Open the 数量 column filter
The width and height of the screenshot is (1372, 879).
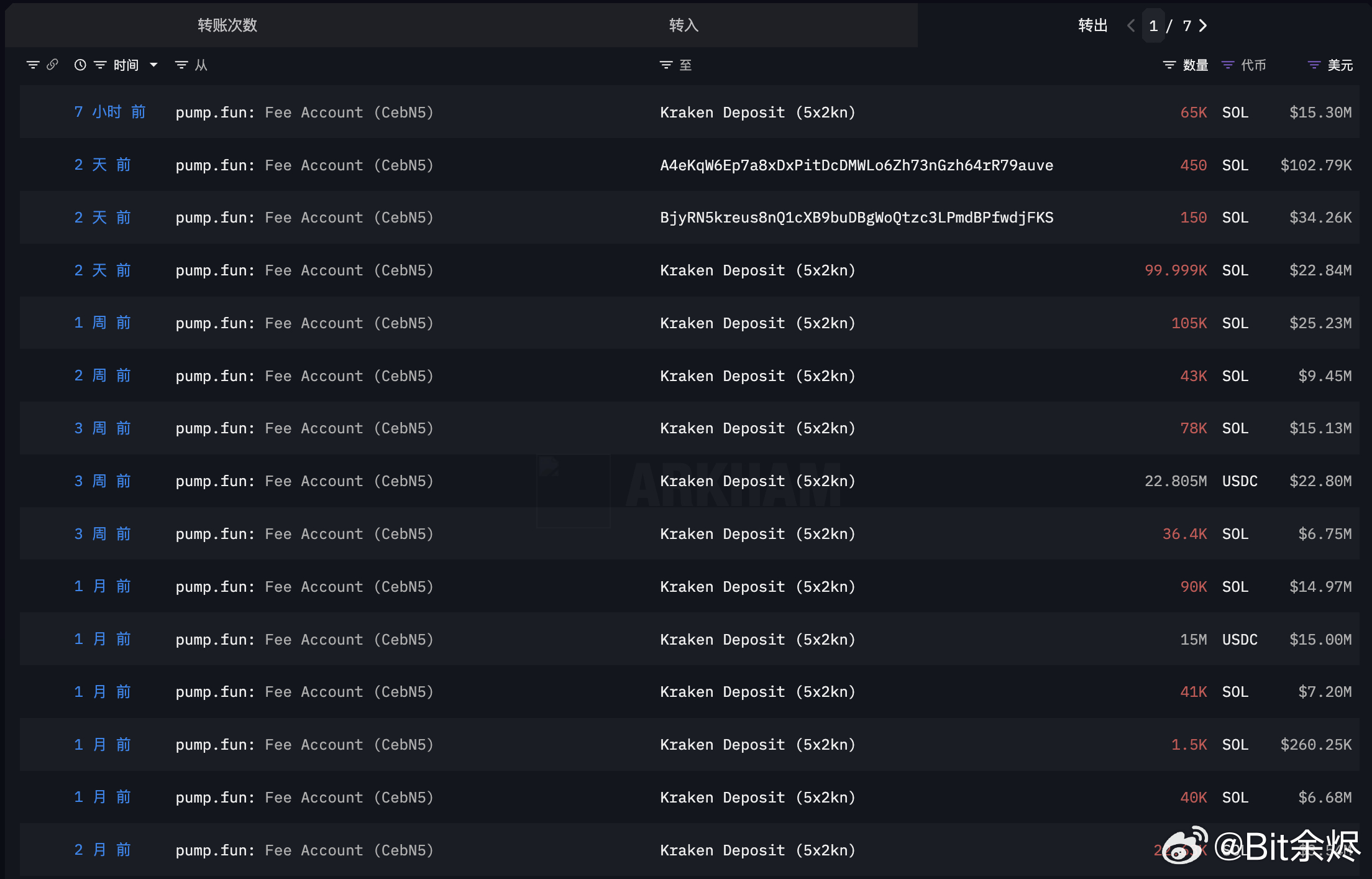tap(1169, 65)
